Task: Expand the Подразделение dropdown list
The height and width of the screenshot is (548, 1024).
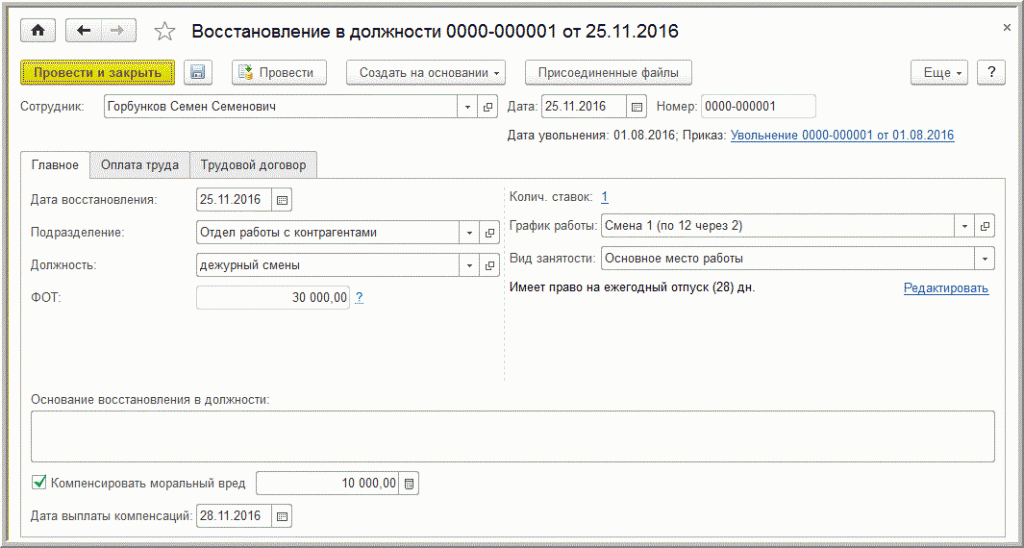Action: point(469,233)
